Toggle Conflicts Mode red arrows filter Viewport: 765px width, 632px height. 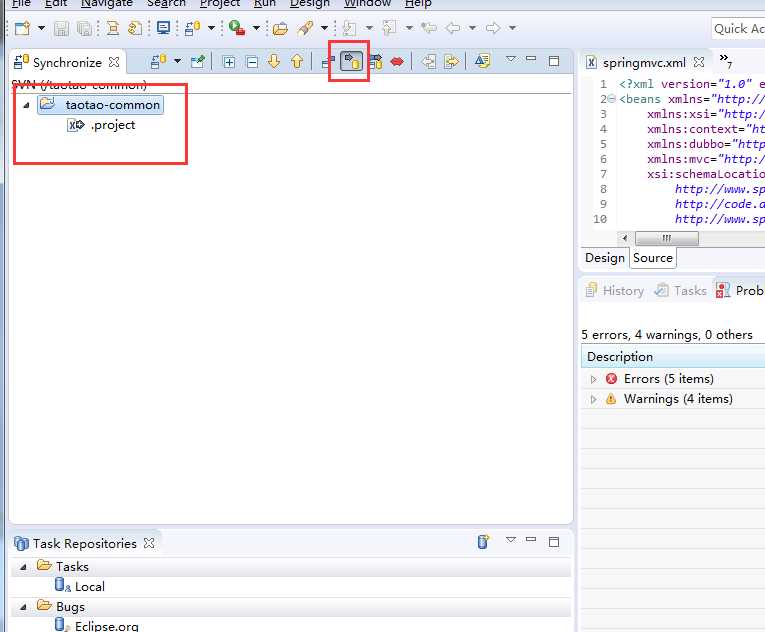click(x=397, y=61)
